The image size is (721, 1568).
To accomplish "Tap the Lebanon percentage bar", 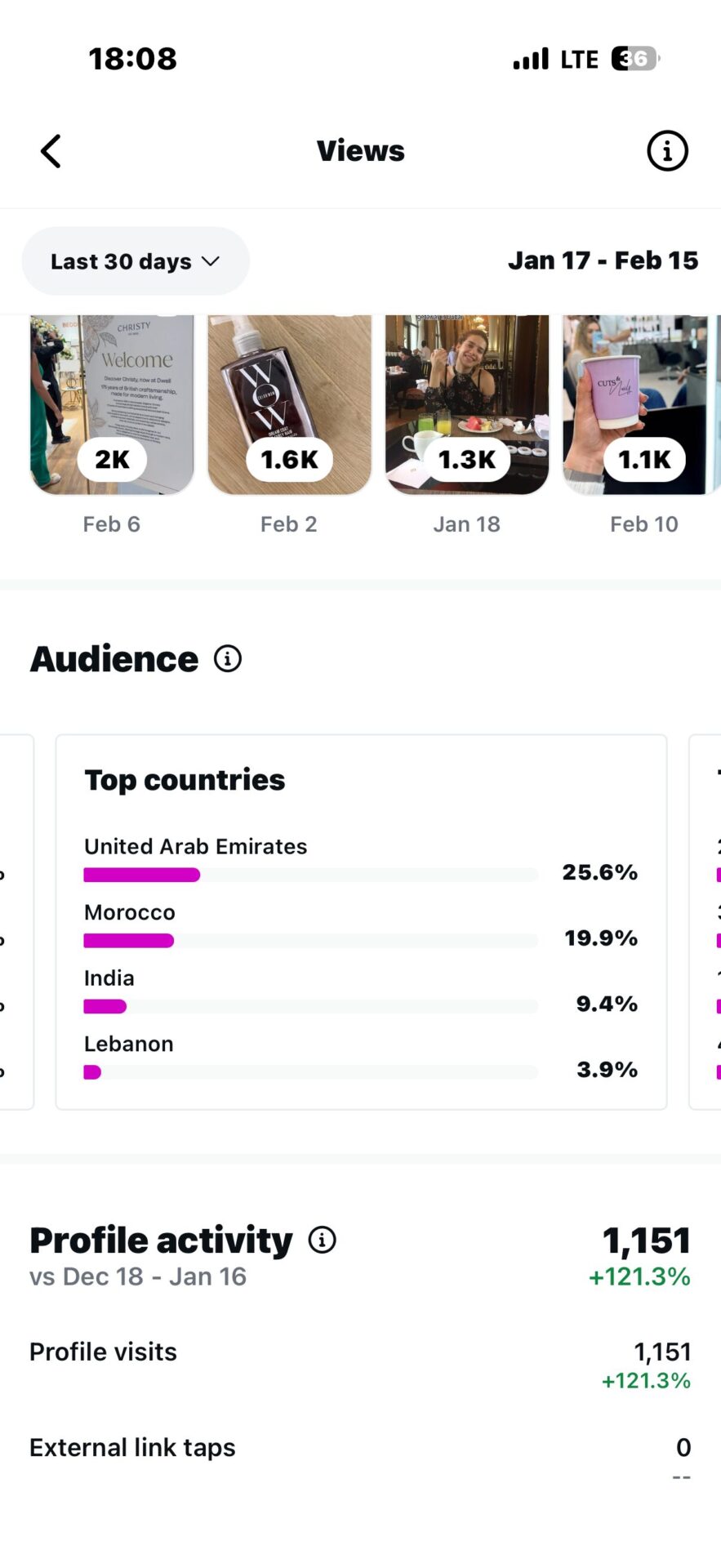I will pos(310,1072).
